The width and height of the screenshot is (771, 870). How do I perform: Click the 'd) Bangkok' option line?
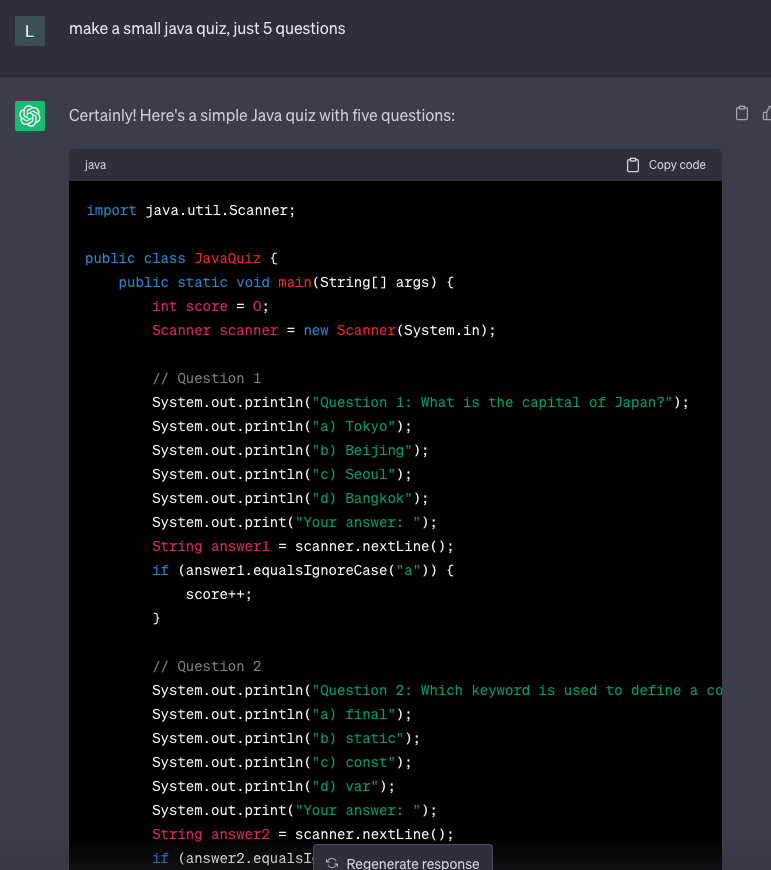[290, 498]
